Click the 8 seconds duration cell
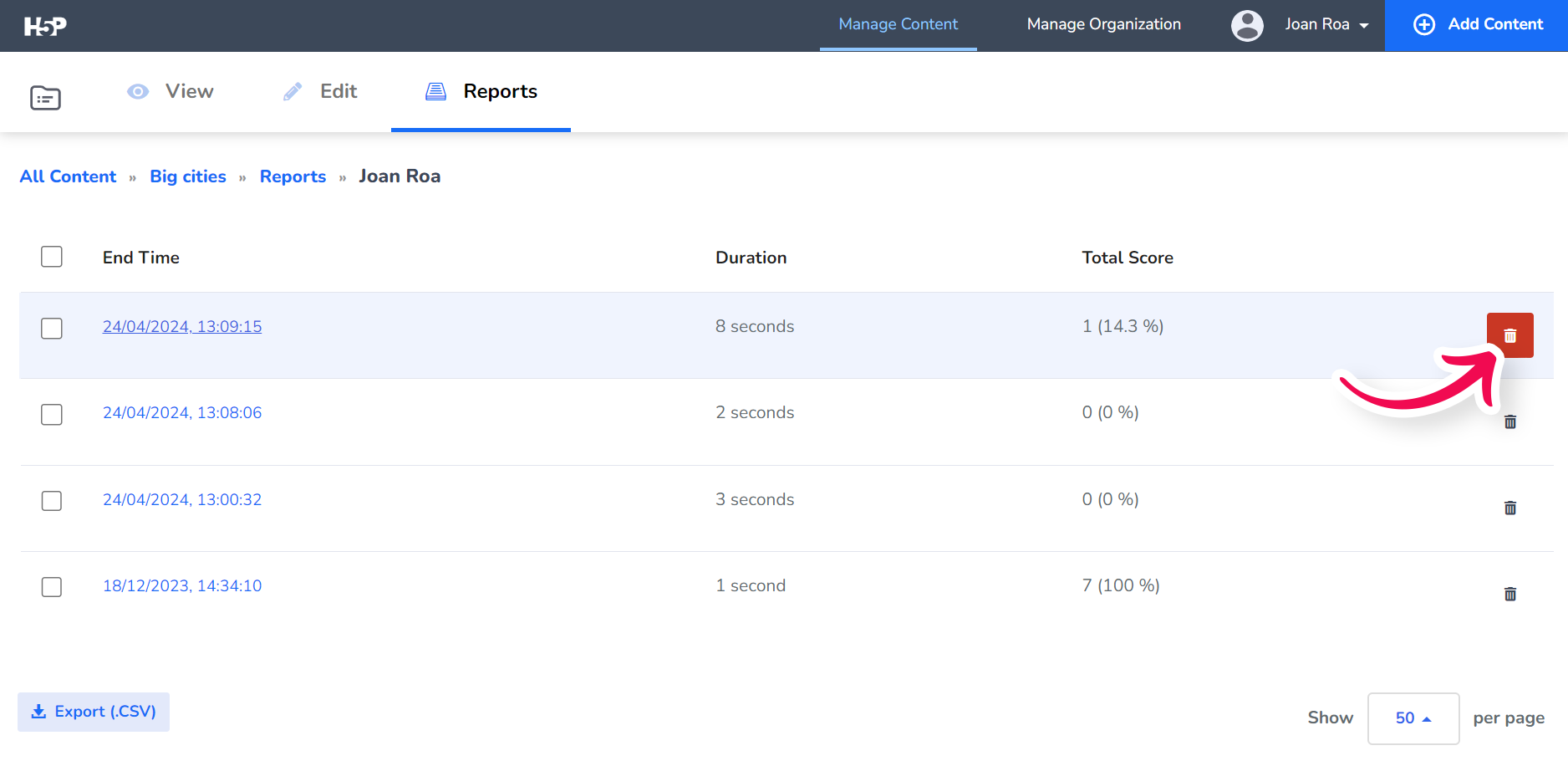This screenshot has width=1568, height=761. pyautogui.click(x=755, y=327)
